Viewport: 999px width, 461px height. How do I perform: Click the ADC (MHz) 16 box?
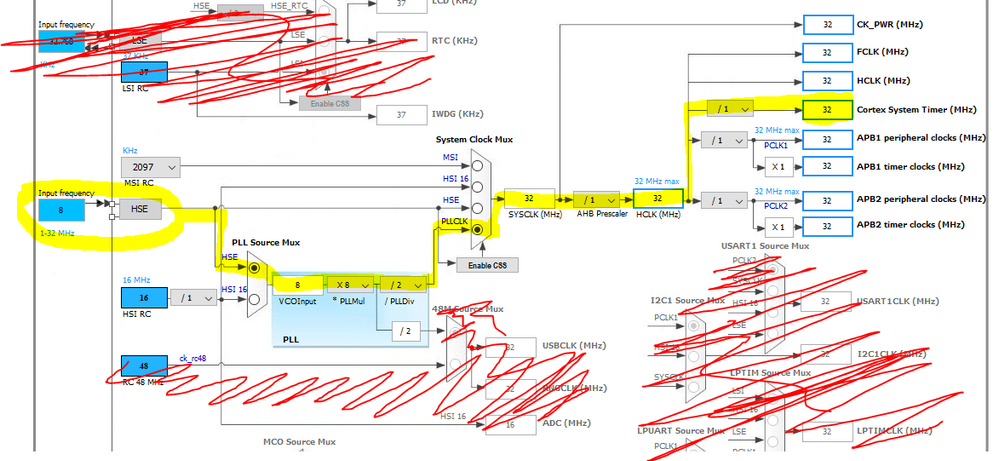[510, 425]
